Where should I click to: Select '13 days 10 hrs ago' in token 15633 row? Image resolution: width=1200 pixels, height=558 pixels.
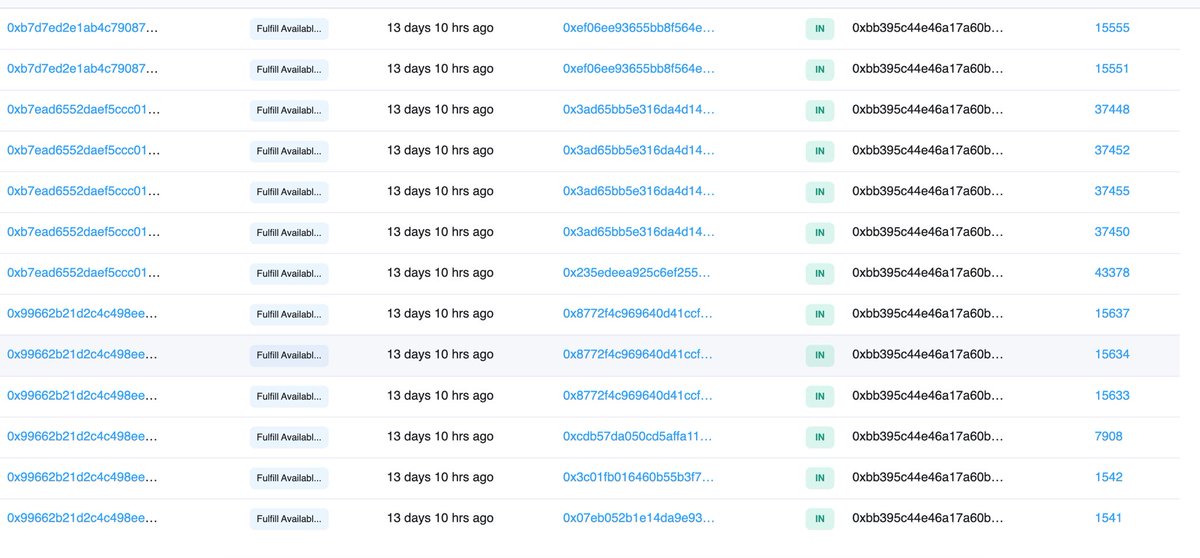pyautogui.click(x=440, y=395)
